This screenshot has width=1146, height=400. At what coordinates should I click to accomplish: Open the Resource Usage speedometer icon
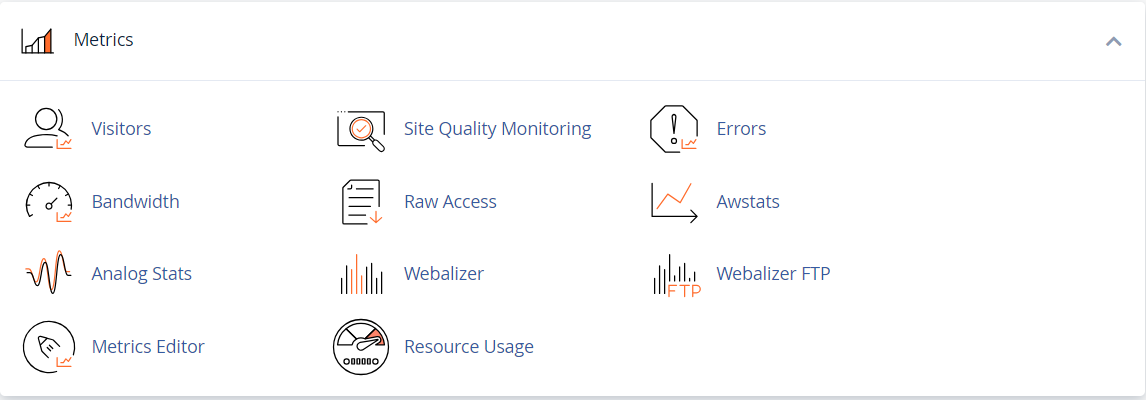pos(361,347)
